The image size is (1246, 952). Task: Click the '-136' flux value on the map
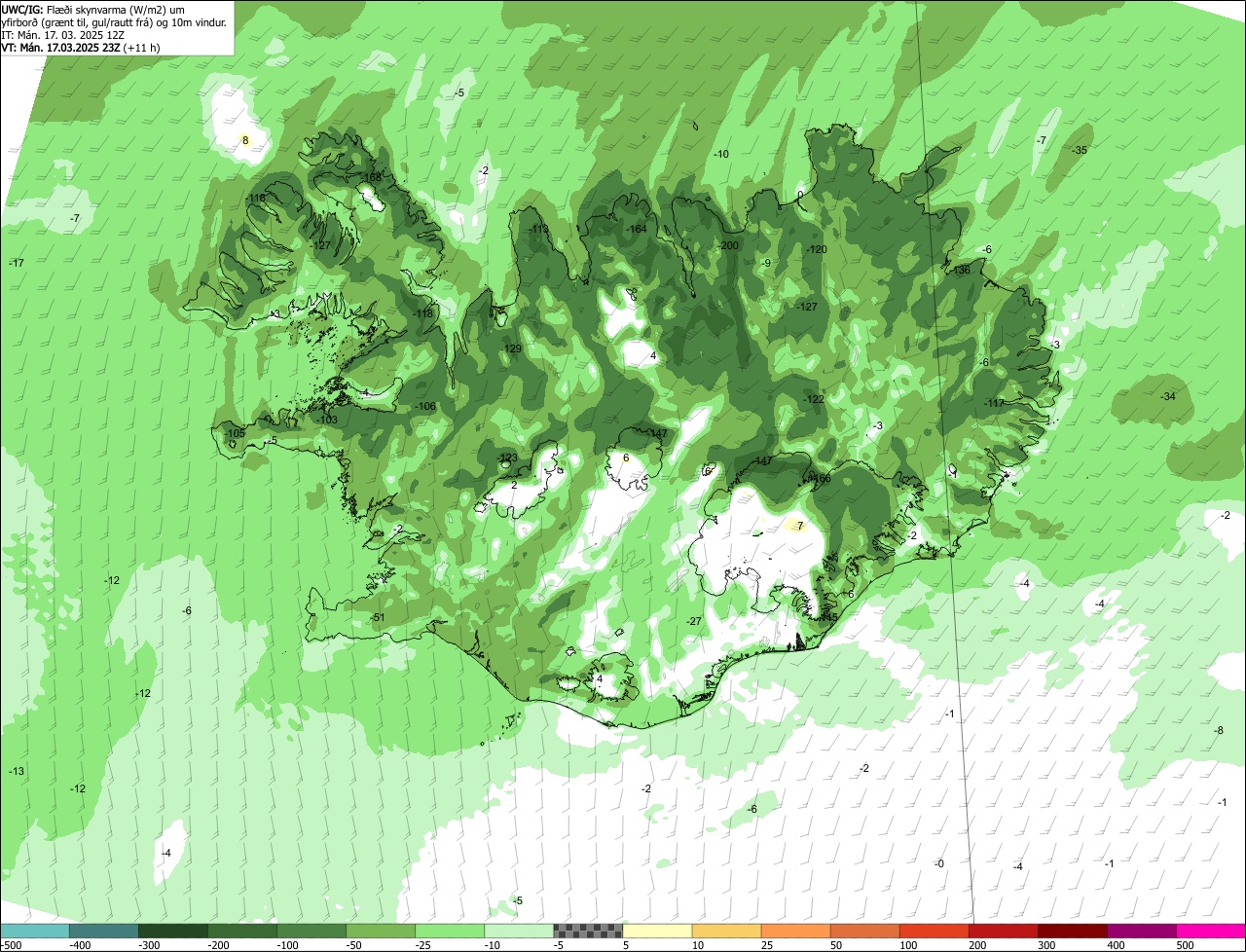click(960, 270)
